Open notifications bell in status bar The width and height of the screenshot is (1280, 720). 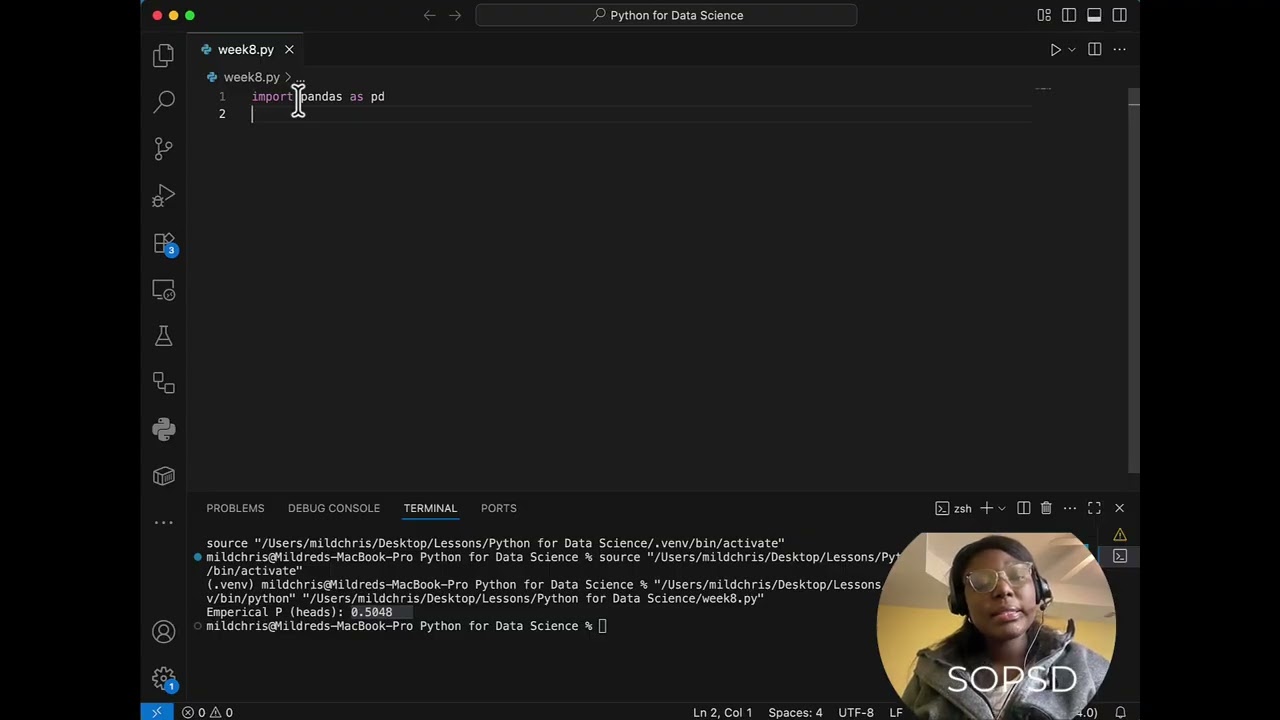[1119, 712]
